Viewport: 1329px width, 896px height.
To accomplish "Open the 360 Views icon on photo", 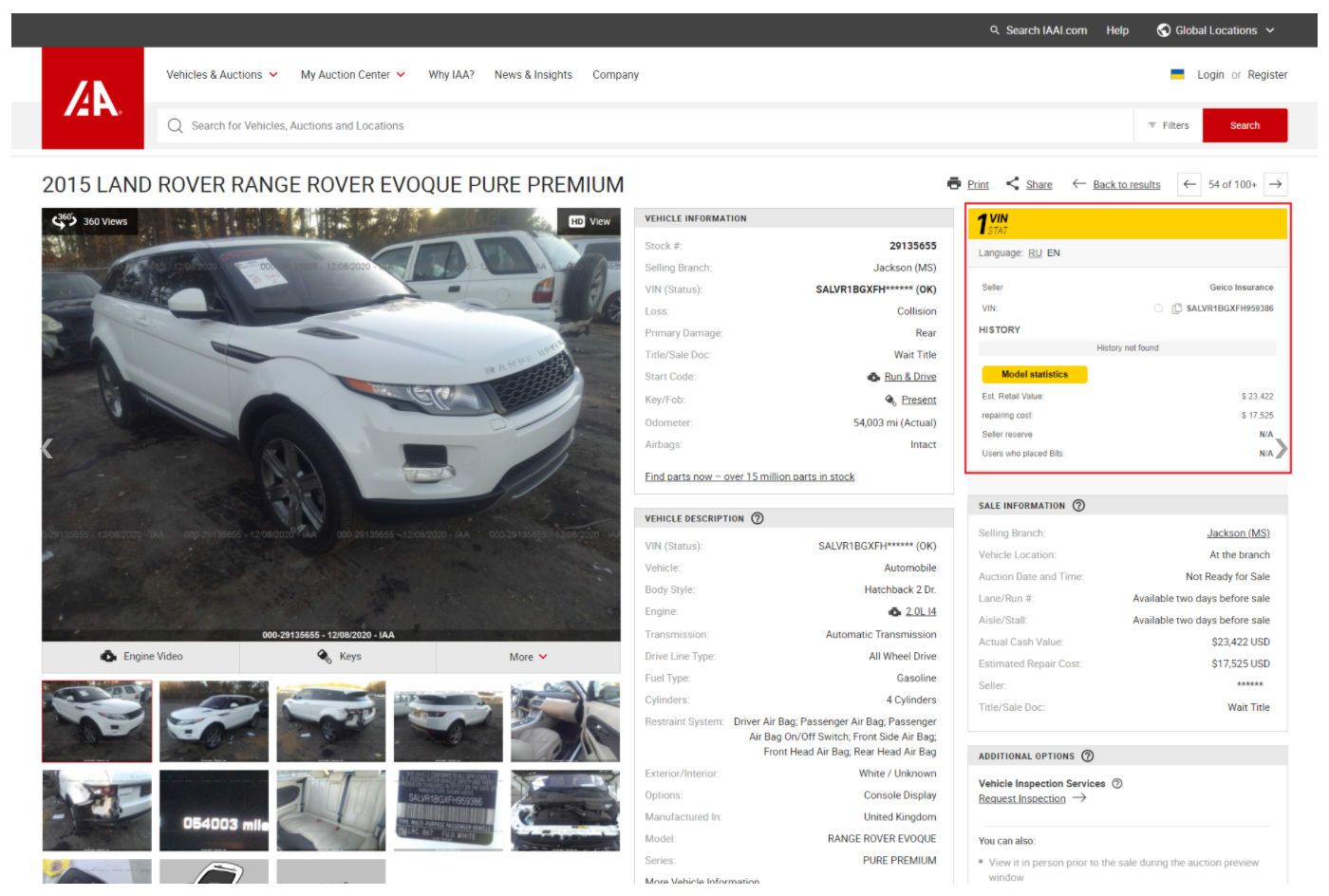I will [65, 221].
